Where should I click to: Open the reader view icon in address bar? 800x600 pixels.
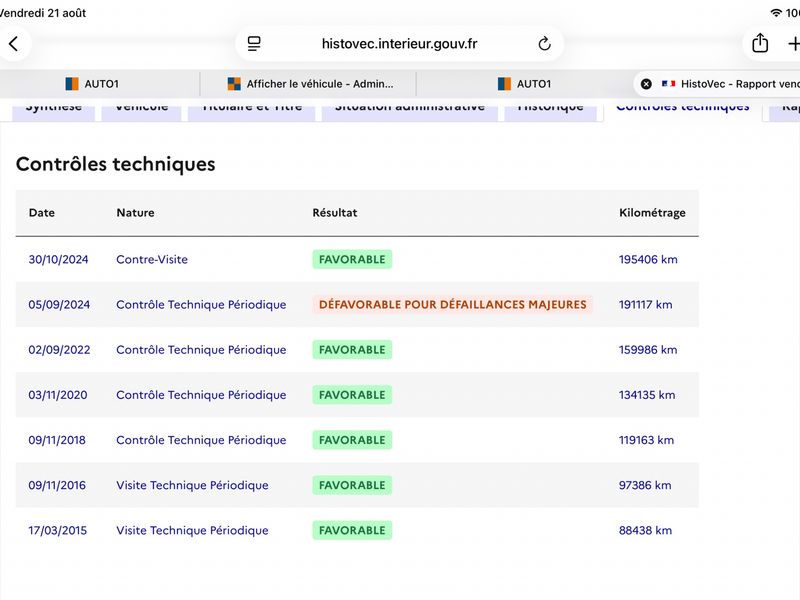click(x=254, y=44)
